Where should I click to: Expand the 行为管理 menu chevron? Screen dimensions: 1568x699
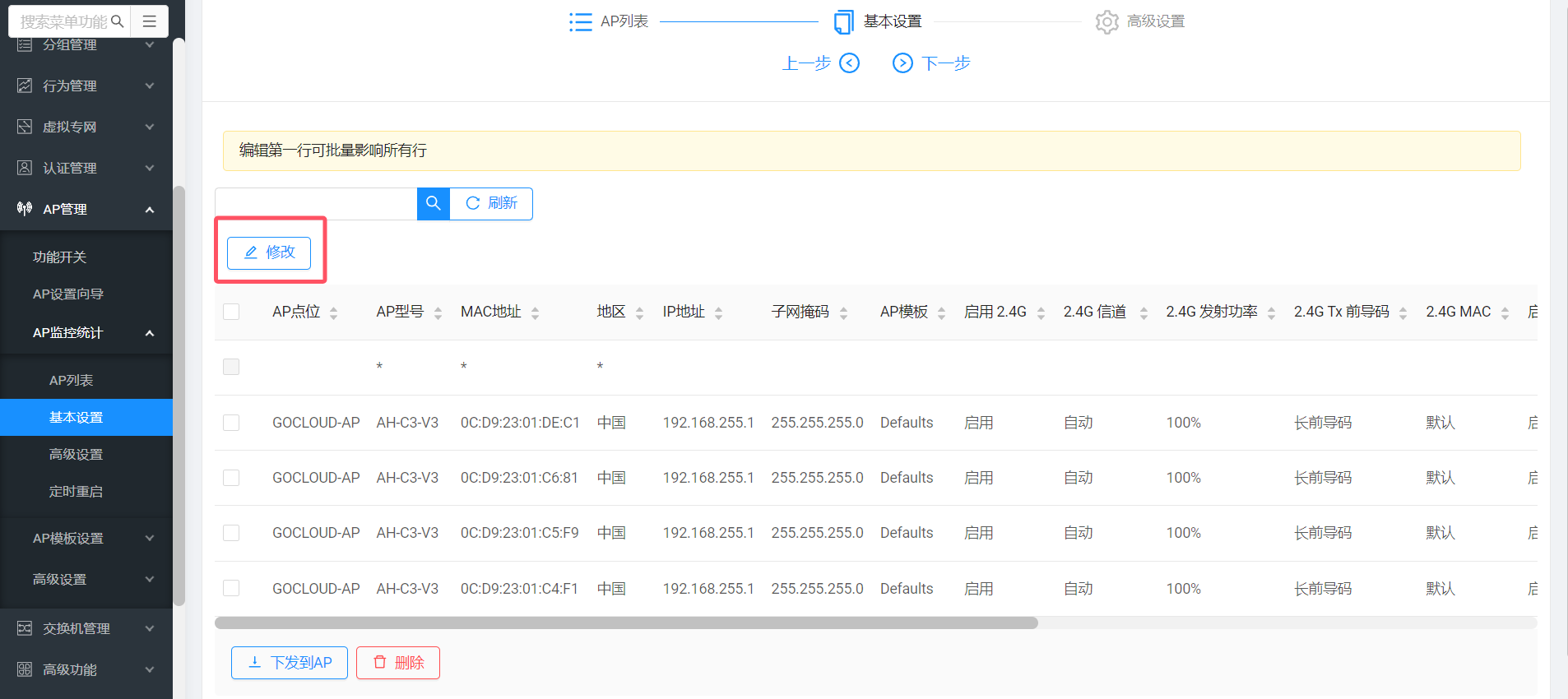[150, 86]
